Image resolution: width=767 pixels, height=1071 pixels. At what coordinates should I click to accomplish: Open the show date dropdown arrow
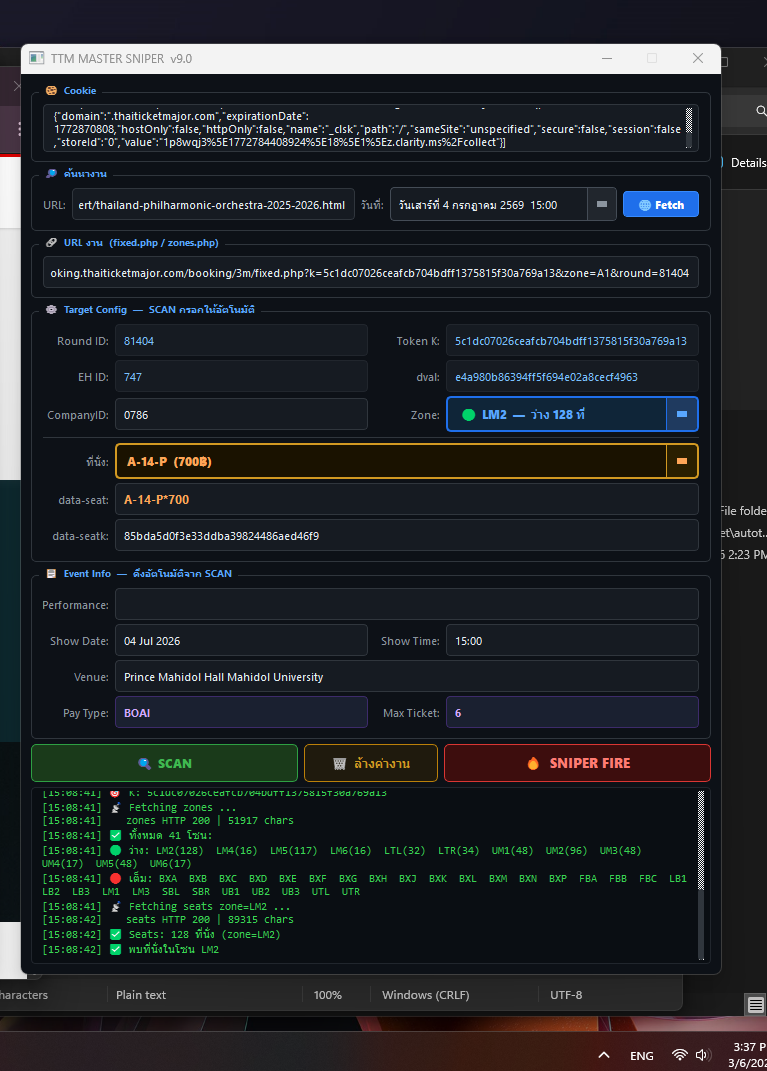601,205
